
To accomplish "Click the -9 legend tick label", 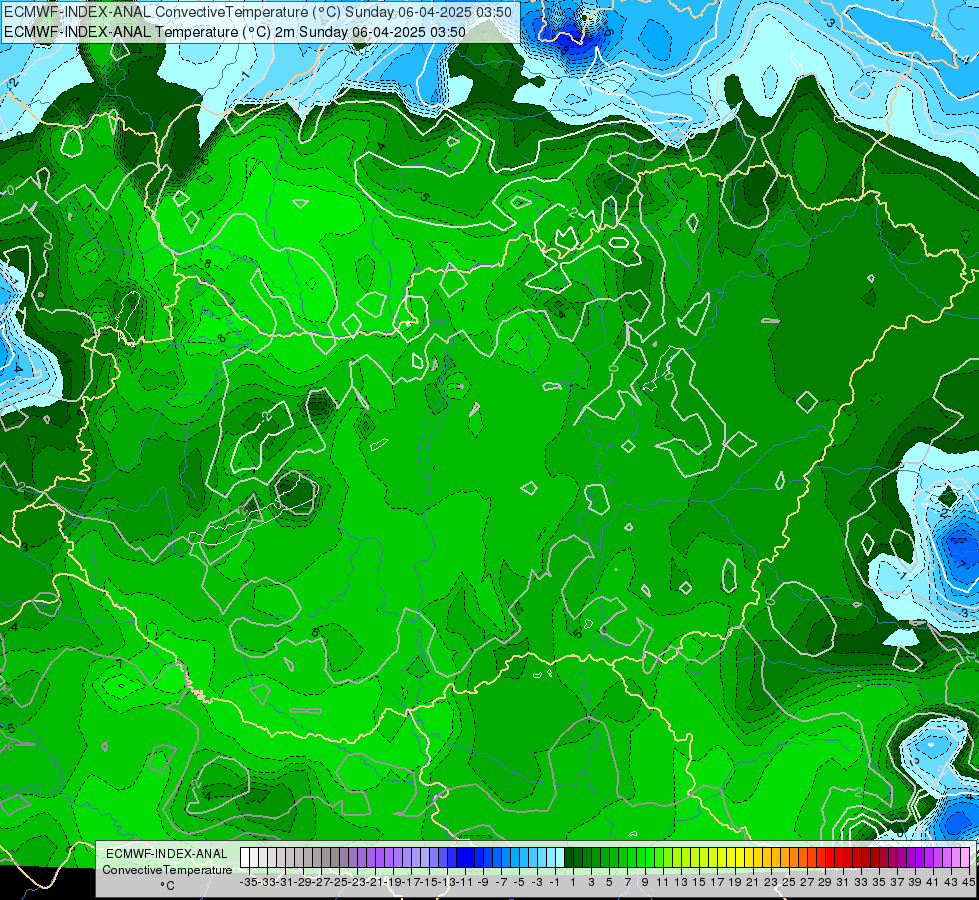I will coord(483,882).
